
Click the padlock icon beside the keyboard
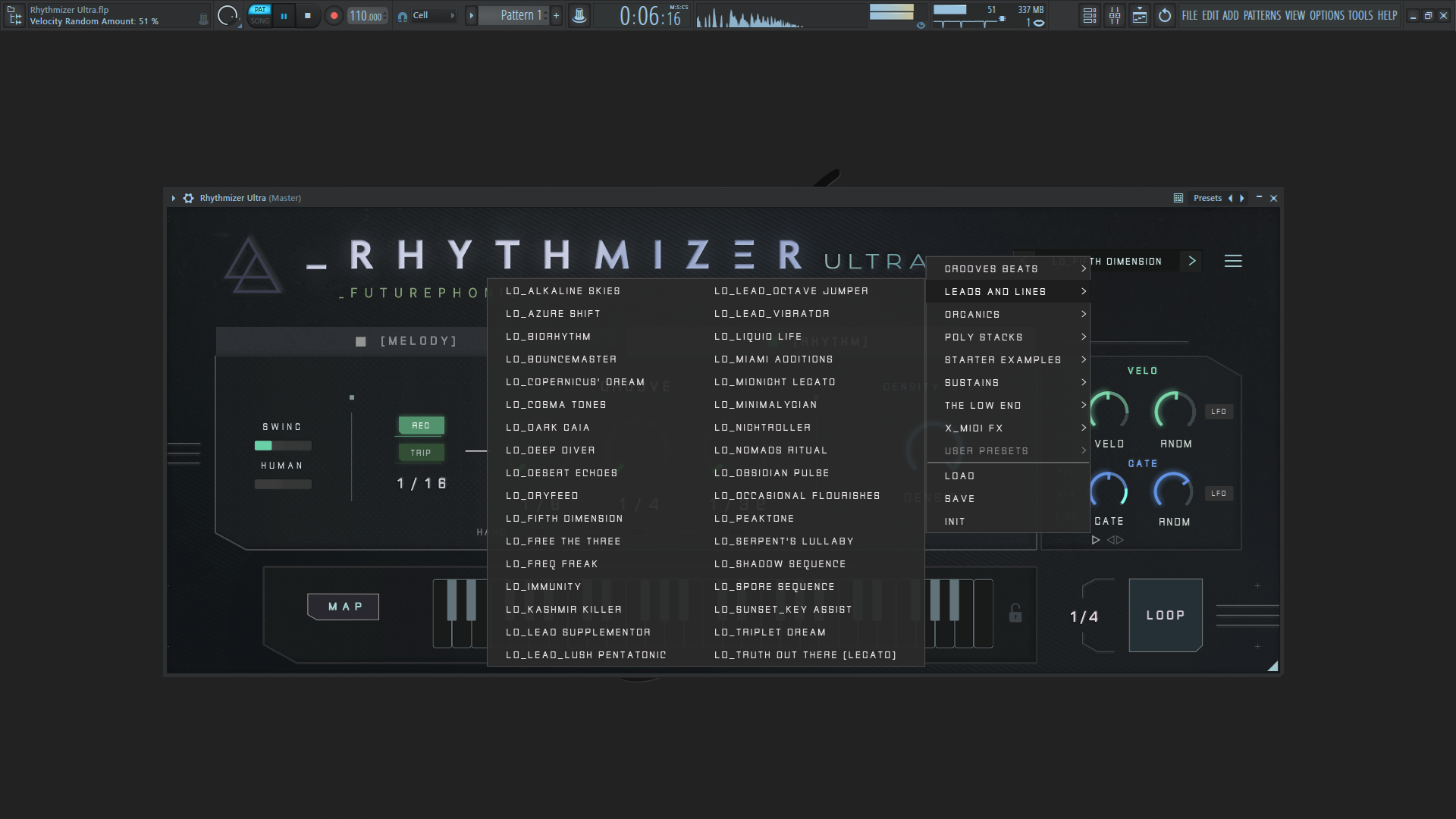pos(1015,613)
